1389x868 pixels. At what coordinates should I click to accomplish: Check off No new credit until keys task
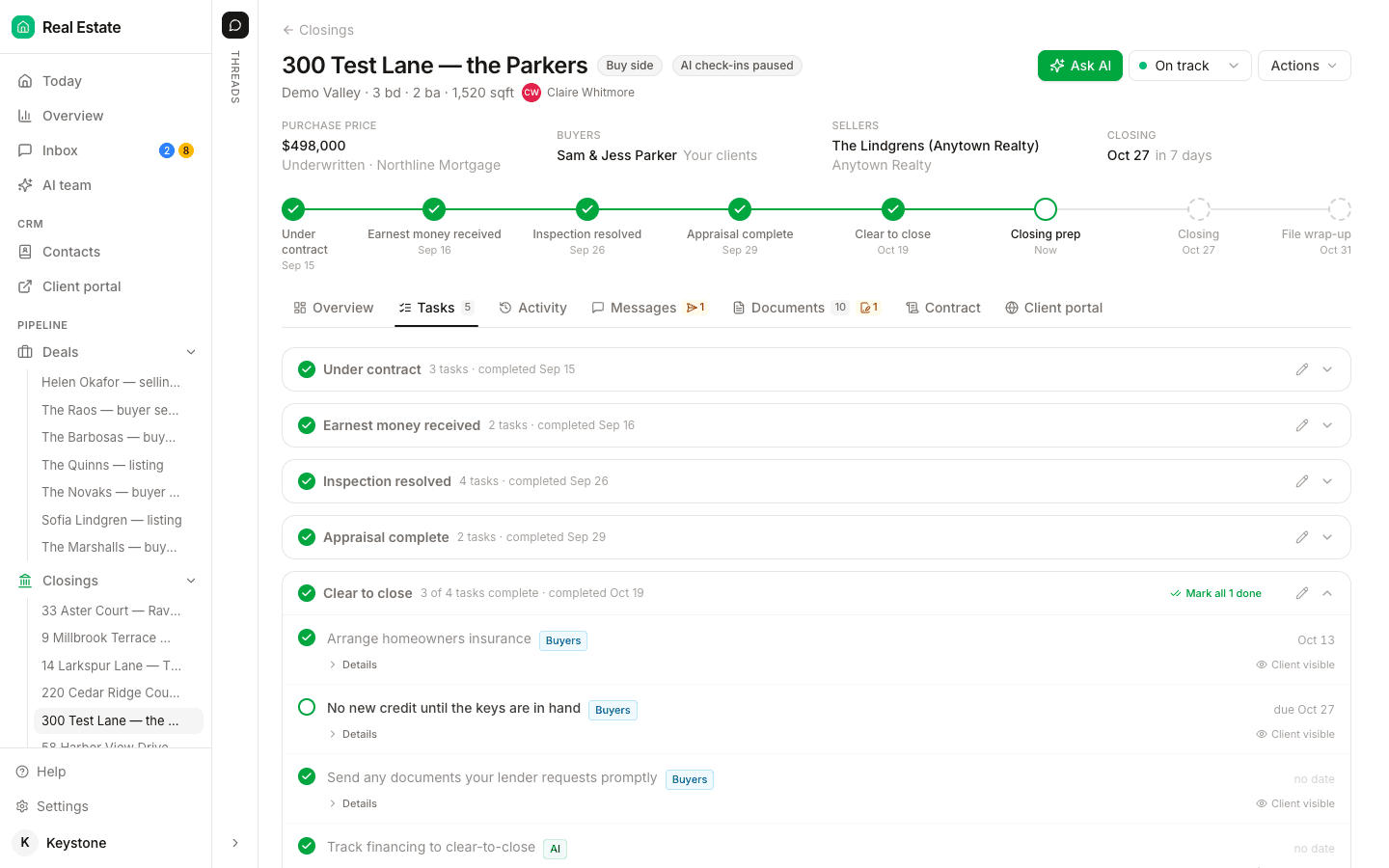coord(307,707)
